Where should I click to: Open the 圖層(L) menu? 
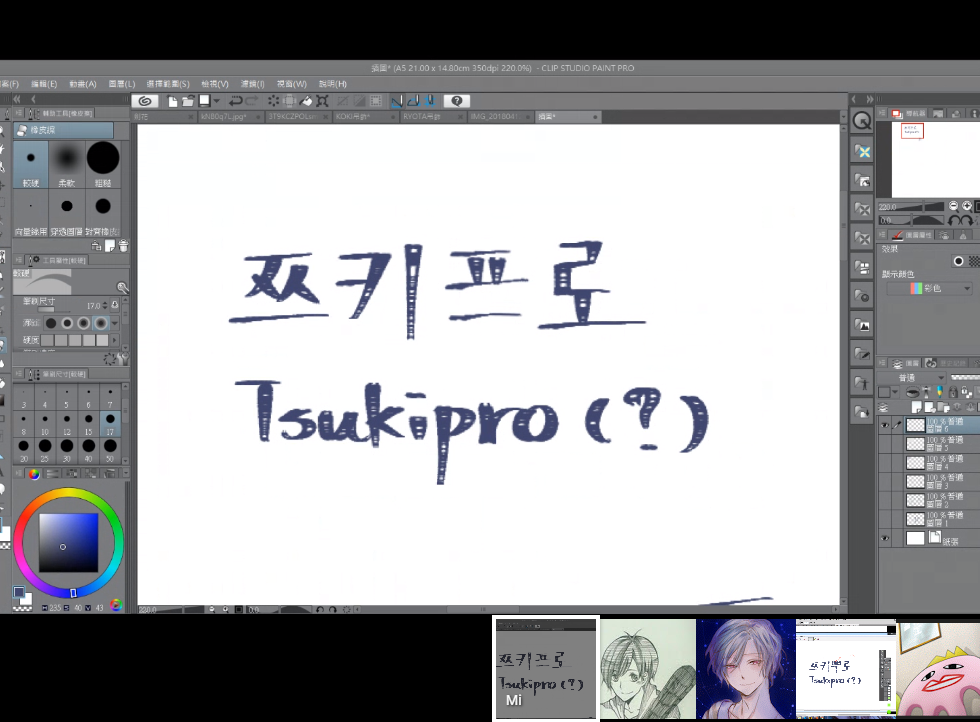(121, 84)
